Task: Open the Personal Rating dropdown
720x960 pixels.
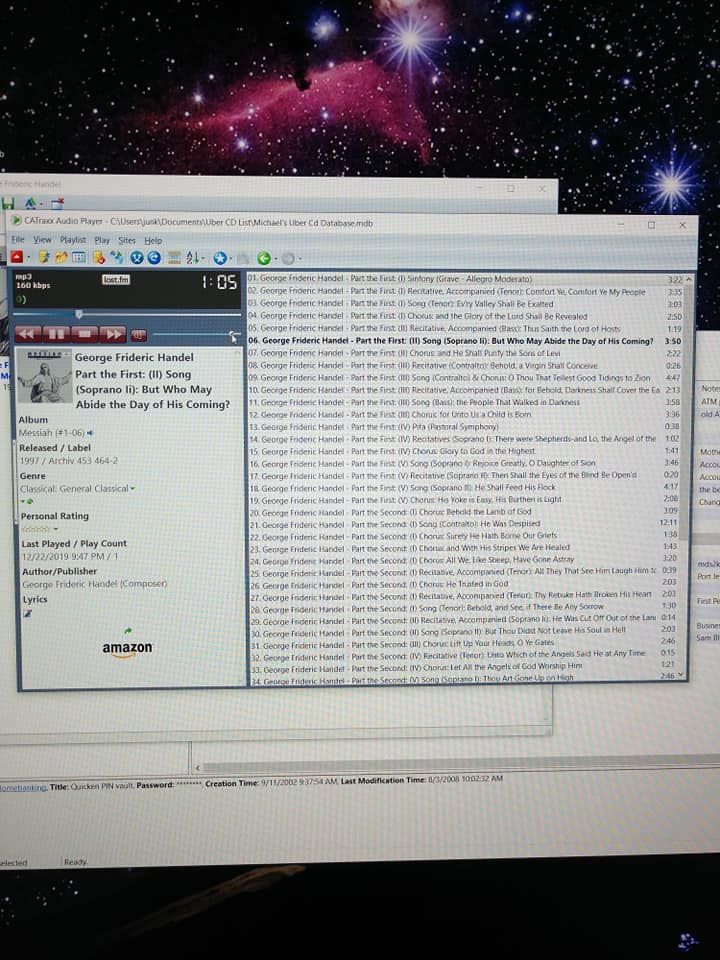Action: click(x=55, y=529)
